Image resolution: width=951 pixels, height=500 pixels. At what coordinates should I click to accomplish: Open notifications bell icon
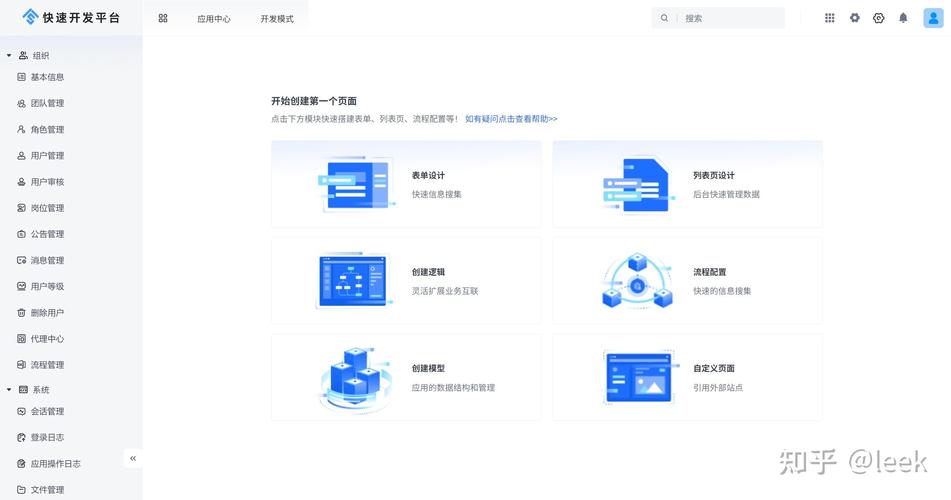(x=903, y=18)
